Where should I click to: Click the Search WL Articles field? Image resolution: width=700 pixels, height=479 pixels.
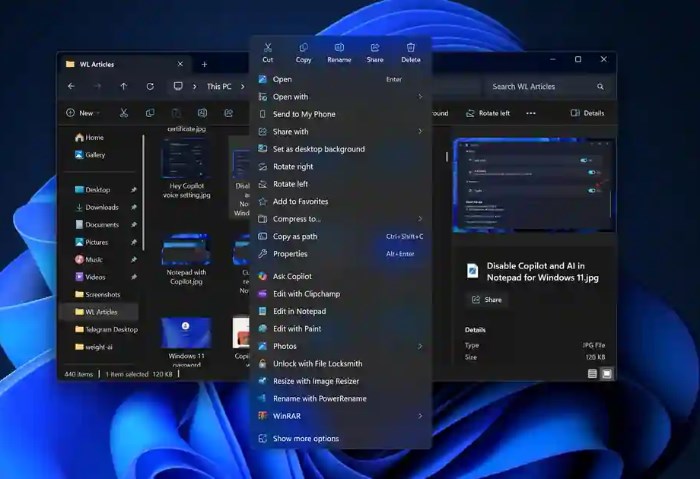[543, 87]
